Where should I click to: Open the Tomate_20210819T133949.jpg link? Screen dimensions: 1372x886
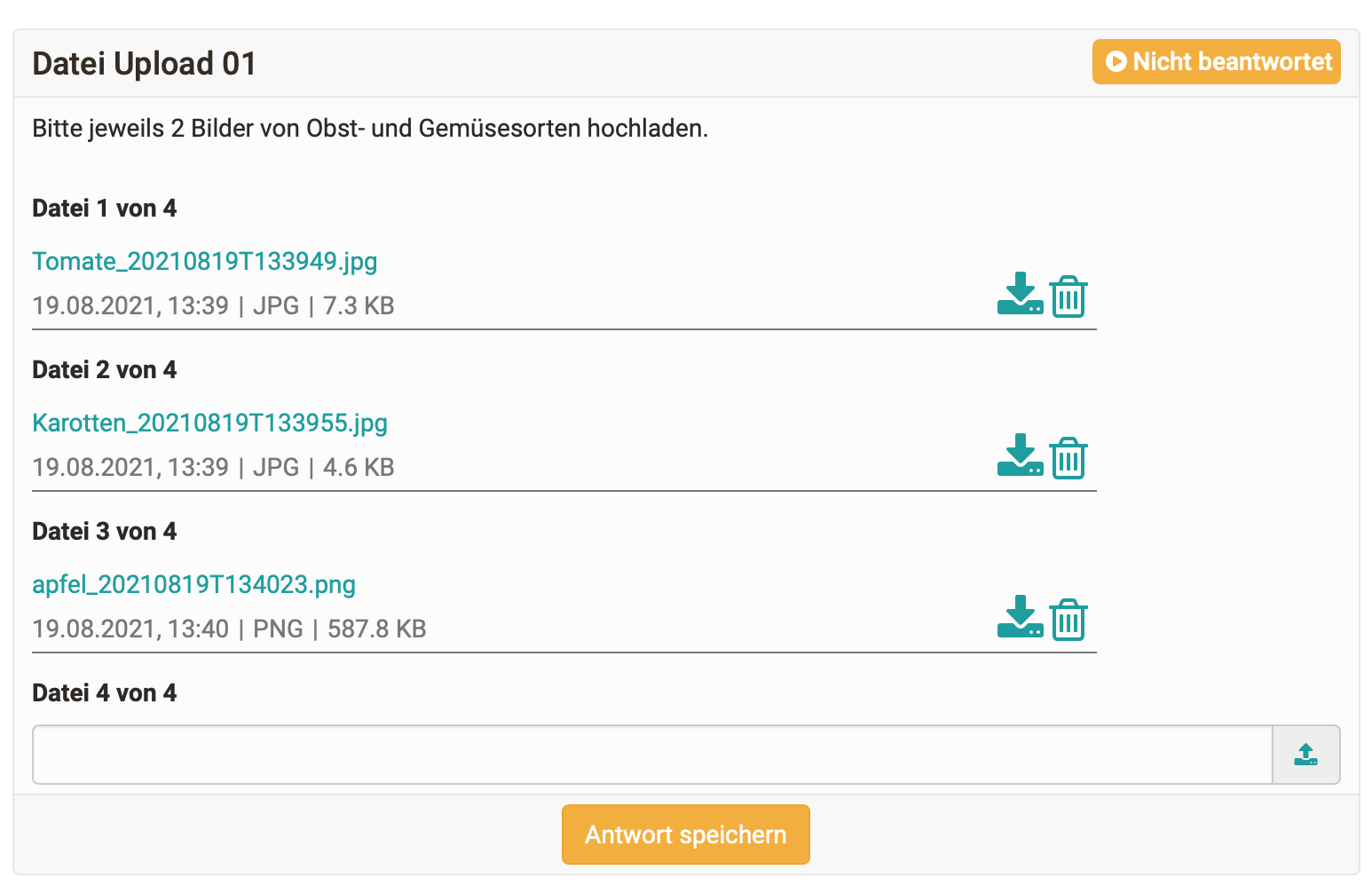pos(205,261)
